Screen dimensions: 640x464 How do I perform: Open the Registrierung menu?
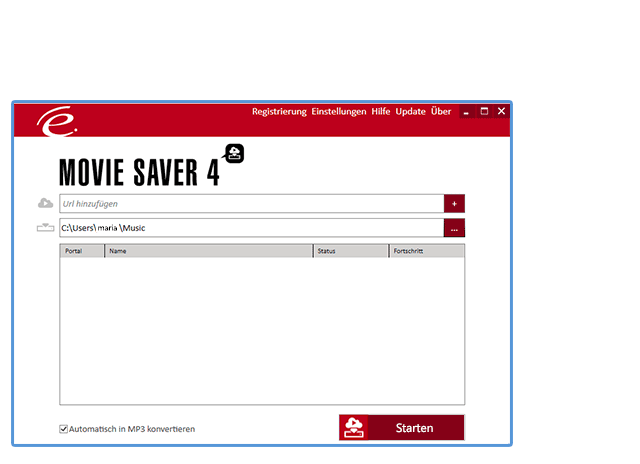[279, 111]
